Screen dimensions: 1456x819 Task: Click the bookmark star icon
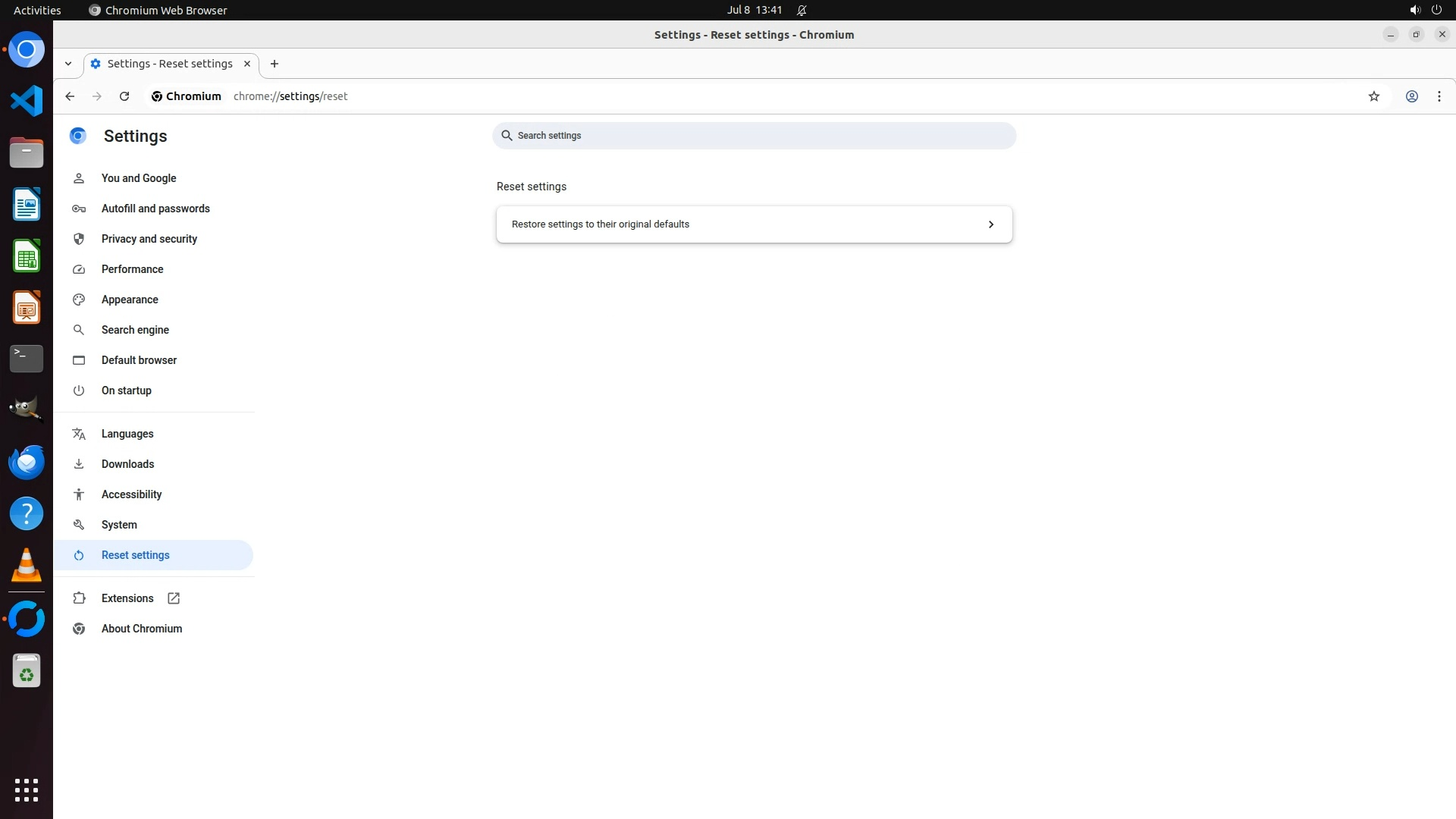click(x=1373, y=96)
